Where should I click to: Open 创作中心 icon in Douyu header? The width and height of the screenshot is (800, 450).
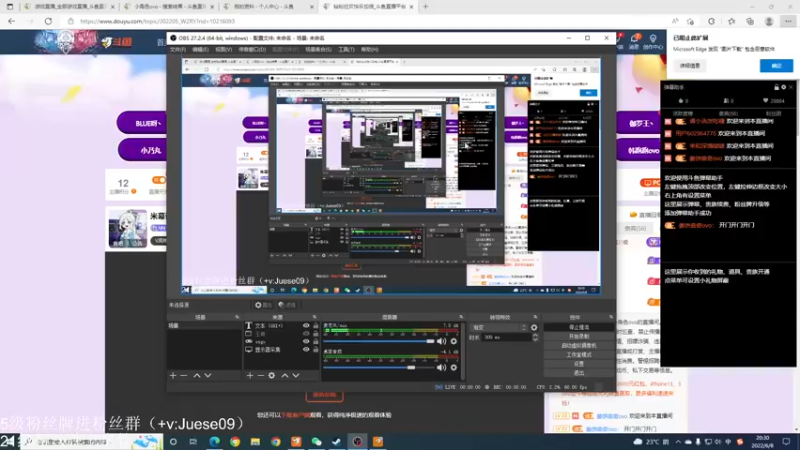pos(653,41)
